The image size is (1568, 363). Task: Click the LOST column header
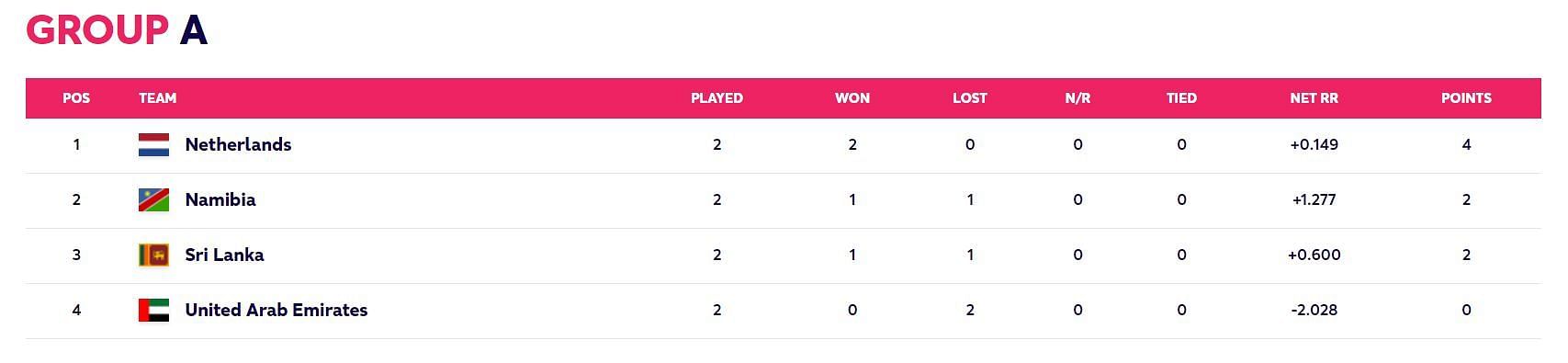pyautogui.click(x=970, y=97)
